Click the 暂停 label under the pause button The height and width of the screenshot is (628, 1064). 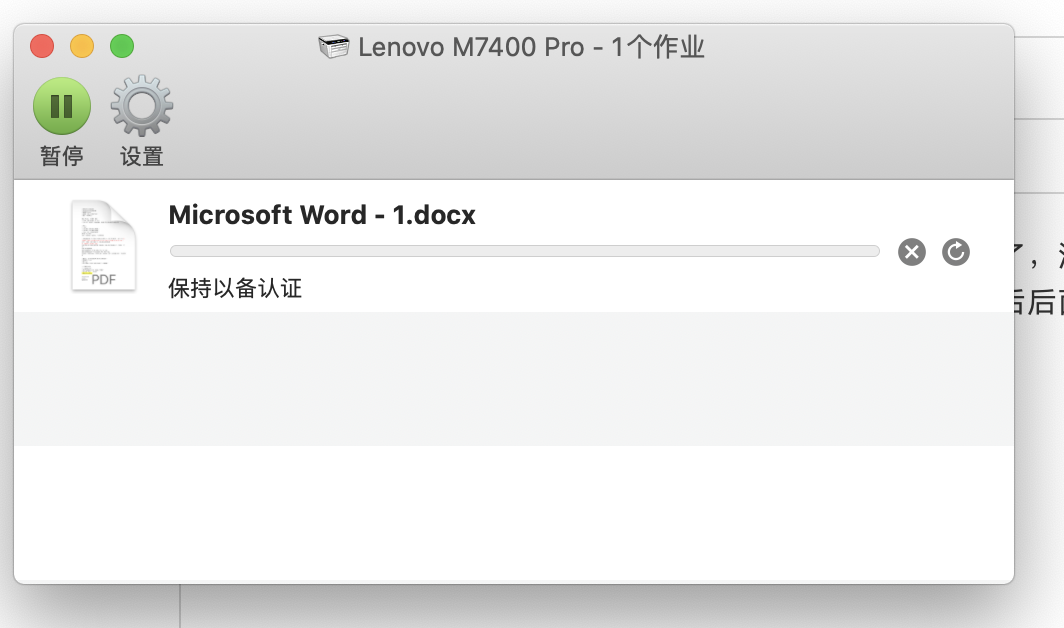point(62,156)
